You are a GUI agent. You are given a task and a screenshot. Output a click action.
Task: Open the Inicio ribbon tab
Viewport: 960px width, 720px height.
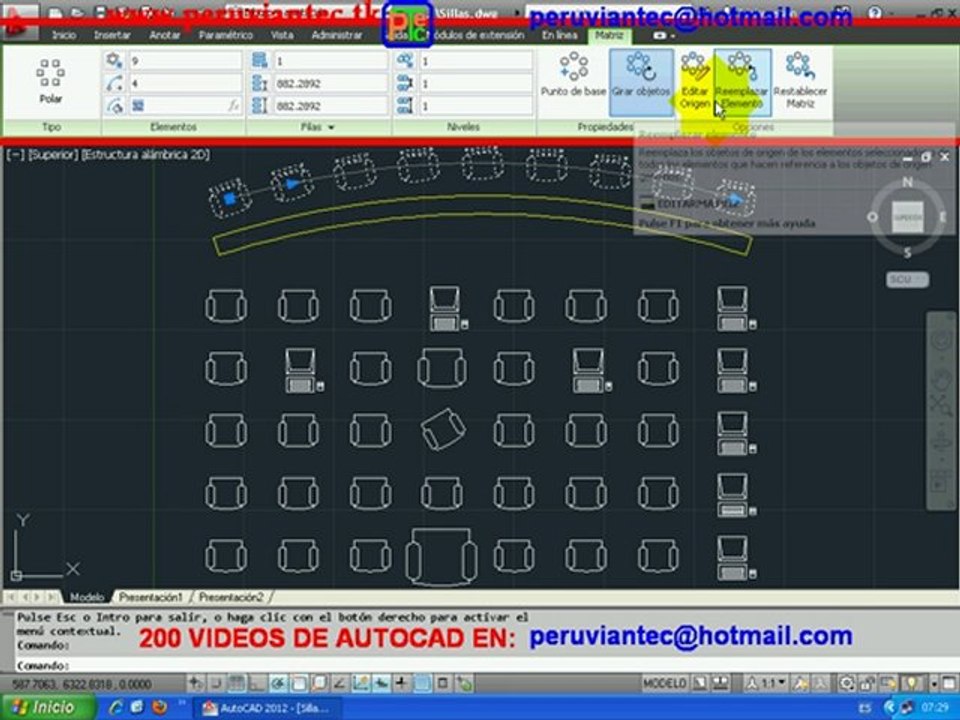(x=64, y=36)
